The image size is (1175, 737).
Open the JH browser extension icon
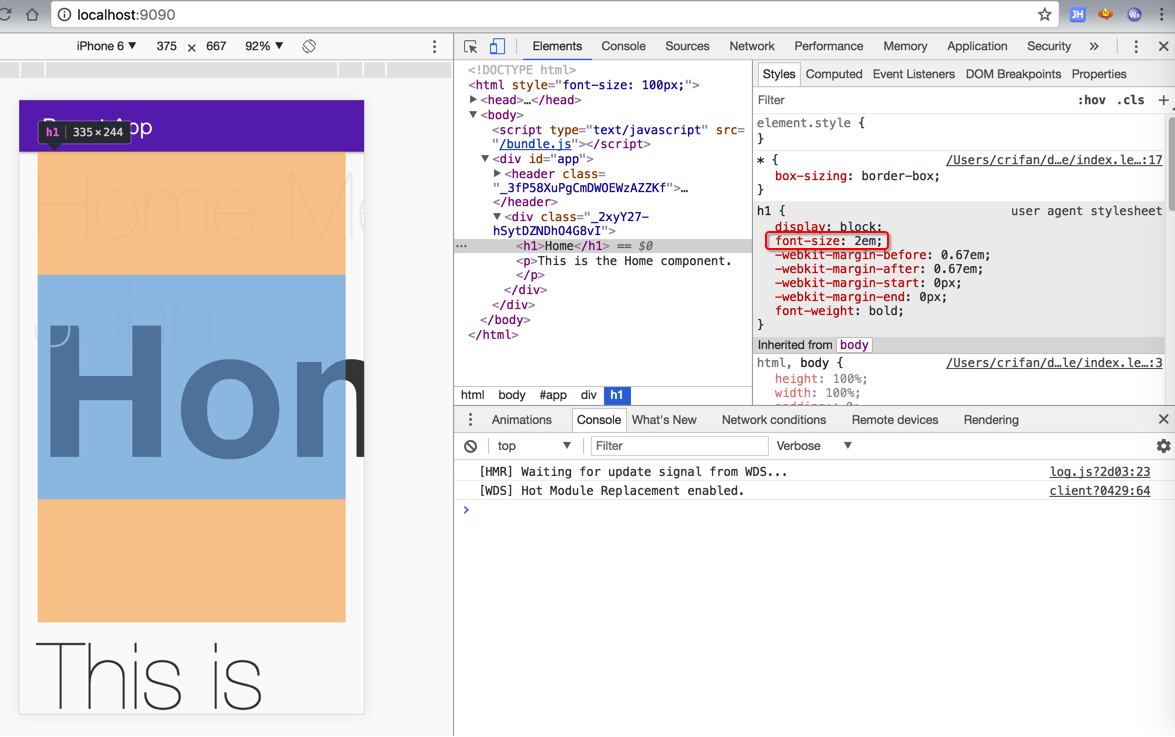[x=1078, y=14]
